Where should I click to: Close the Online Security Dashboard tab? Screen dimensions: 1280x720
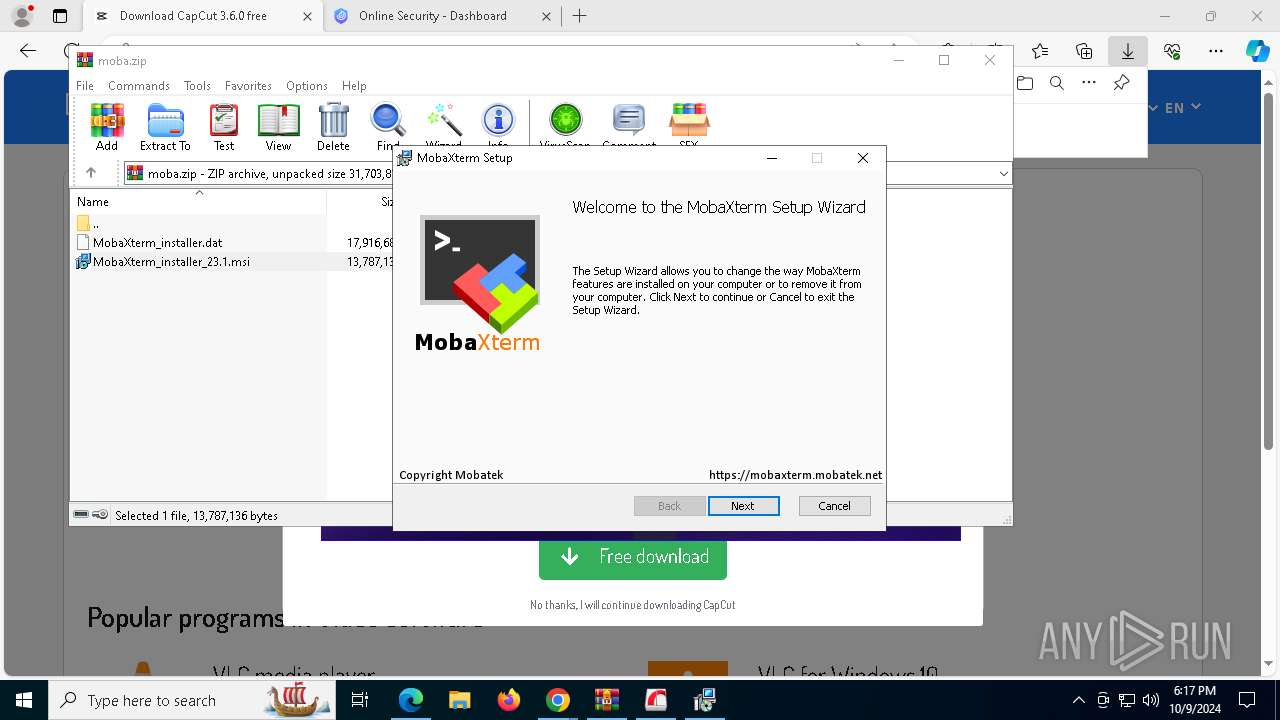coord(546,16)
